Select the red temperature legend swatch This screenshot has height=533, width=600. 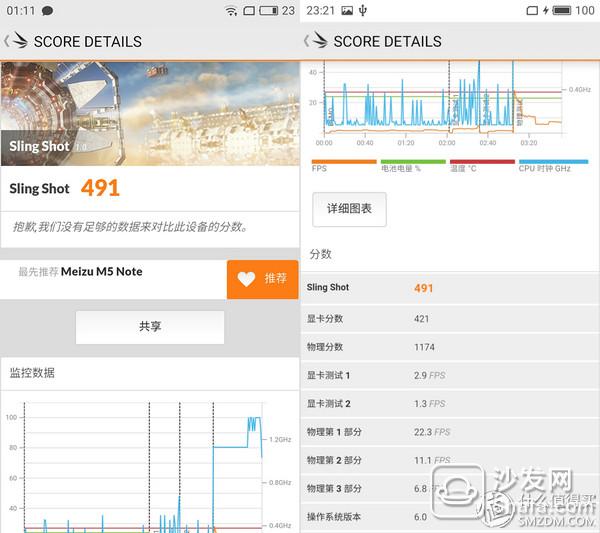[483, 162]
